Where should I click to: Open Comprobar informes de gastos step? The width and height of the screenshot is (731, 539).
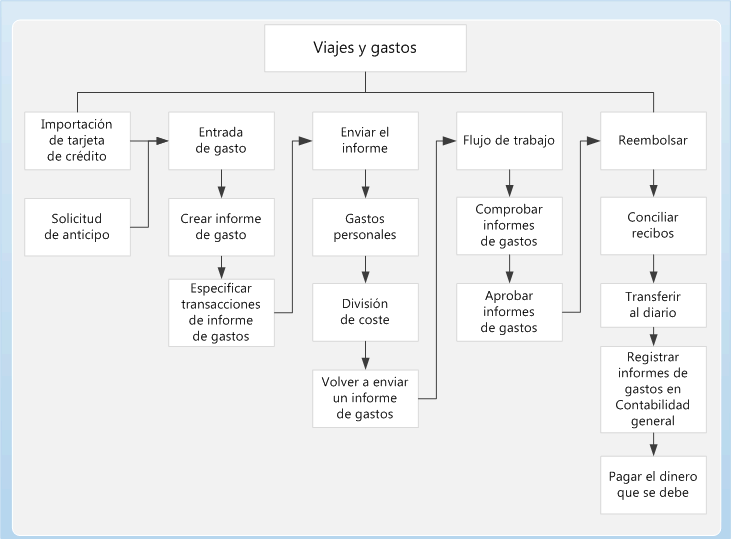(508, 226)
